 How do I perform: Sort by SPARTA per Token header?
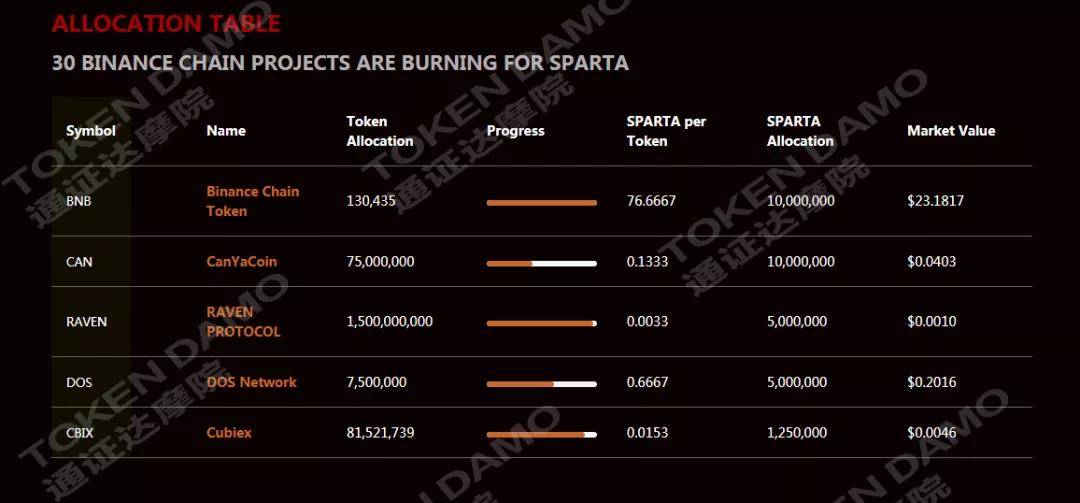pyautogui.click(x=666, y=131)
